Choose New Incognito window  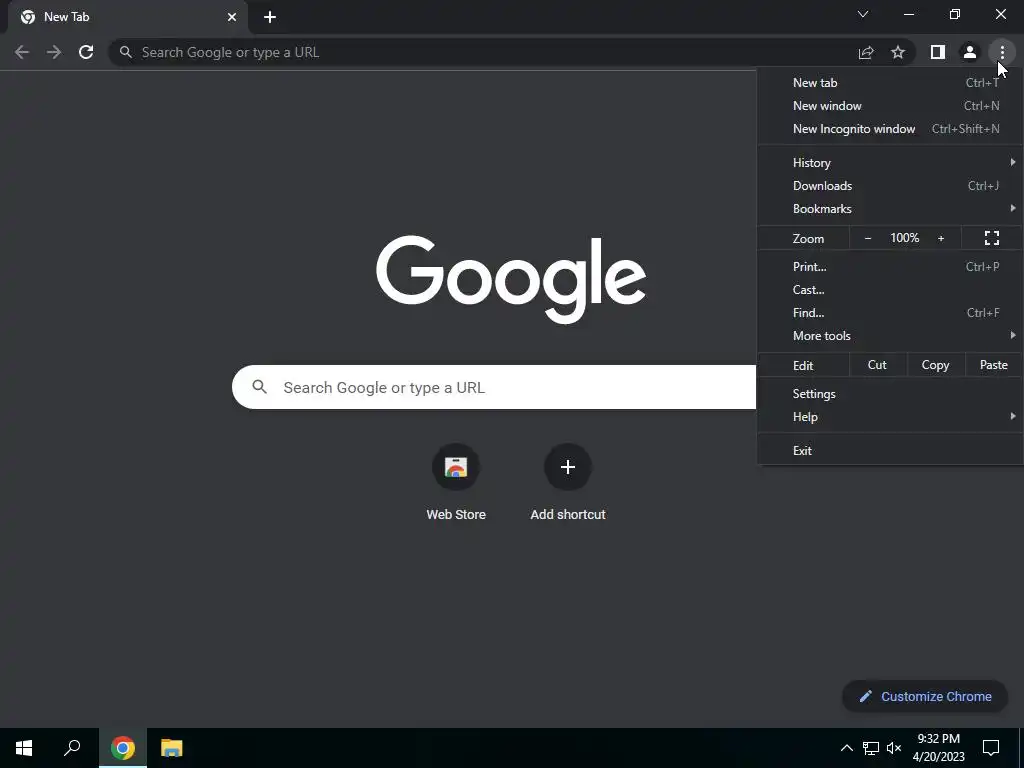[x=890, y=129]
